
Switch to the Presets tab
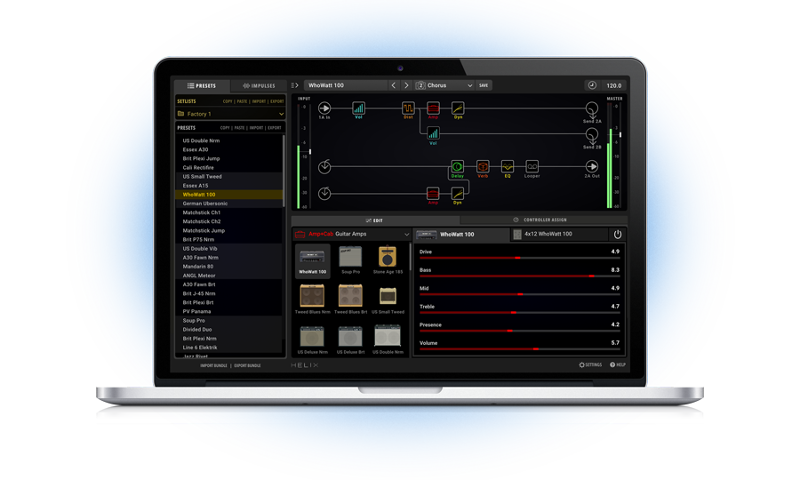pos(202,86)
